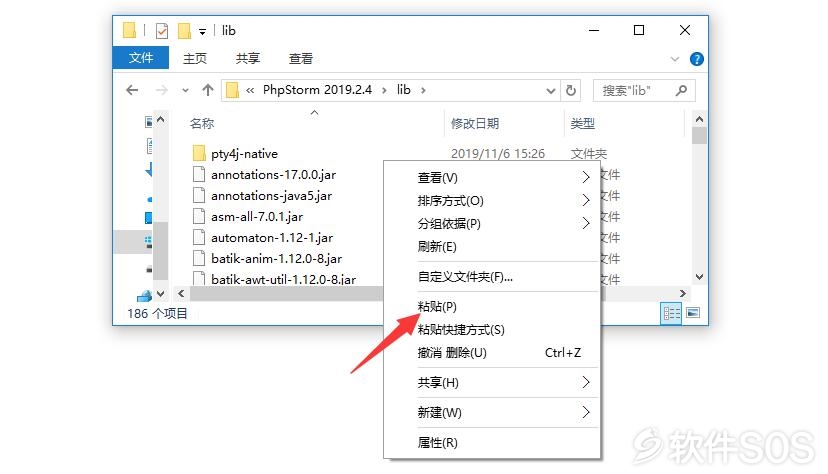Viewport: 828px width, 474px height.
Task: Select the pty4j-native folder
Action: [x=244, y=154]
